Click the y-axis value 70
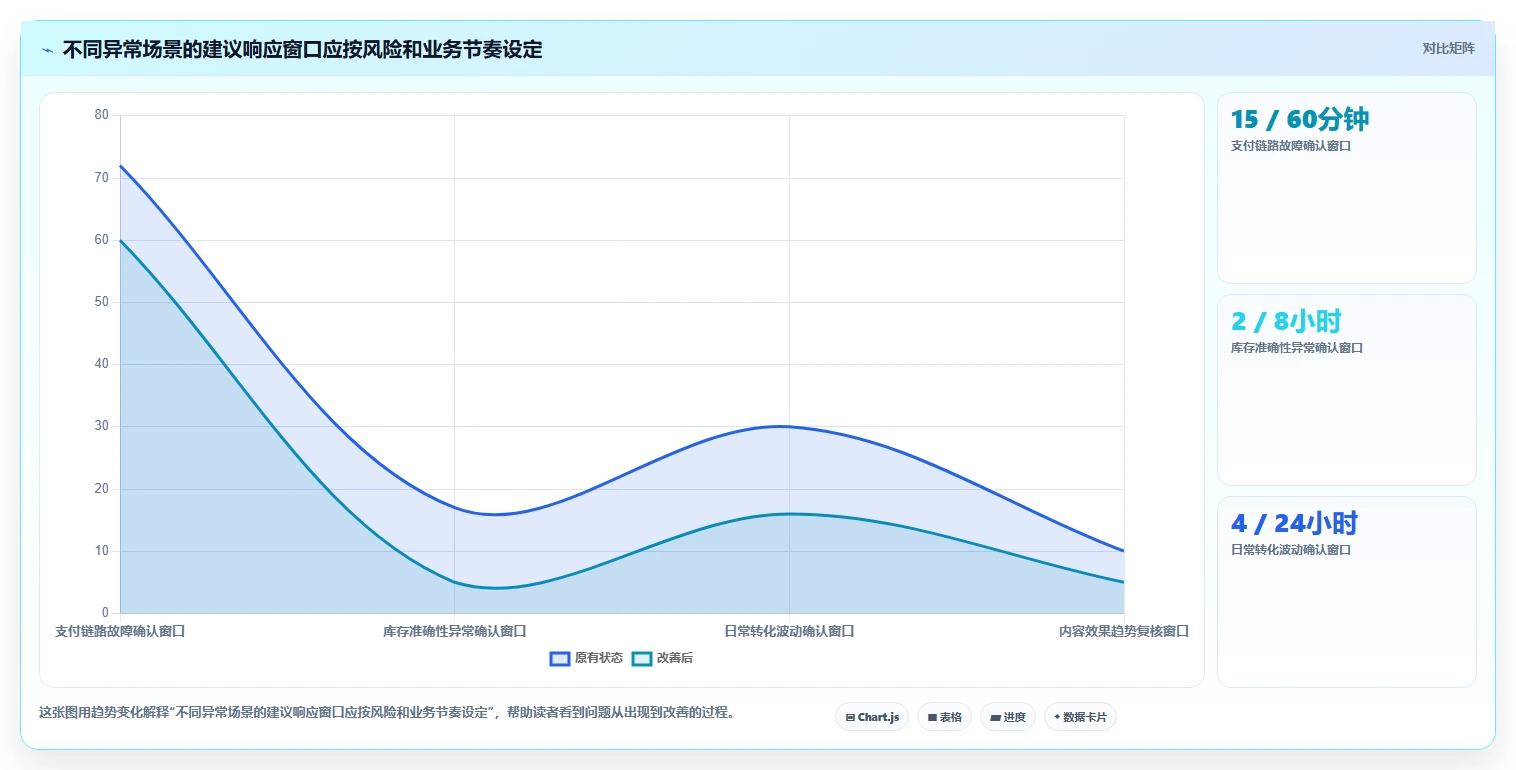The height and width of the screenshot is (770, 1516). [101, 178]
